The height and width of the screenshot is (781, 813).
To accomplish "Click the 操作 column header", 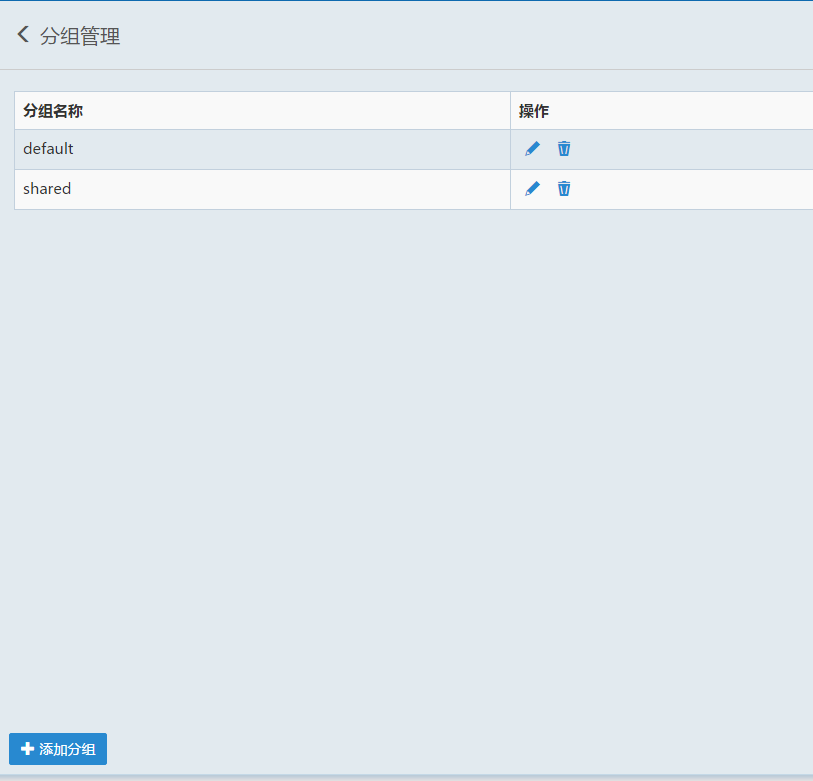I will tap(662, 110).
